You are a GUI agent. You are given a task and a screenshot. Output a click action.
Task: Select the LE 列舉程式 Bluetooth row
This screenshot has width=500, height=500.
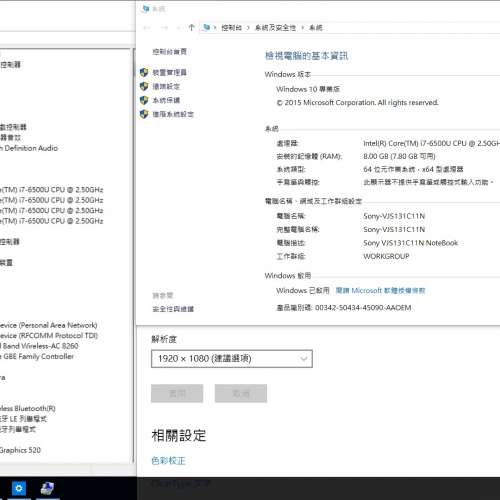point(23,419)
